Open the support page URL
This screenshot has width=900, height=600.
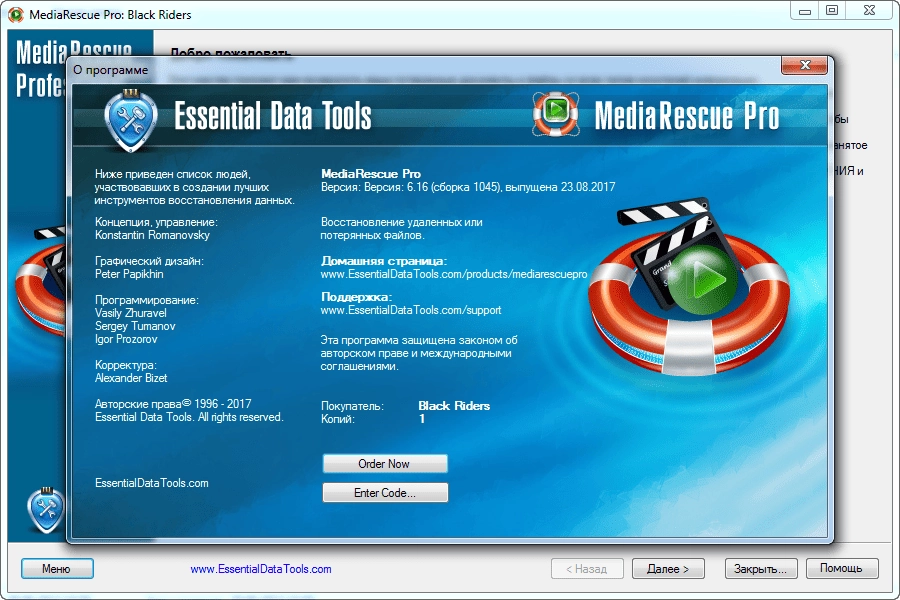[x=410, y=310]
